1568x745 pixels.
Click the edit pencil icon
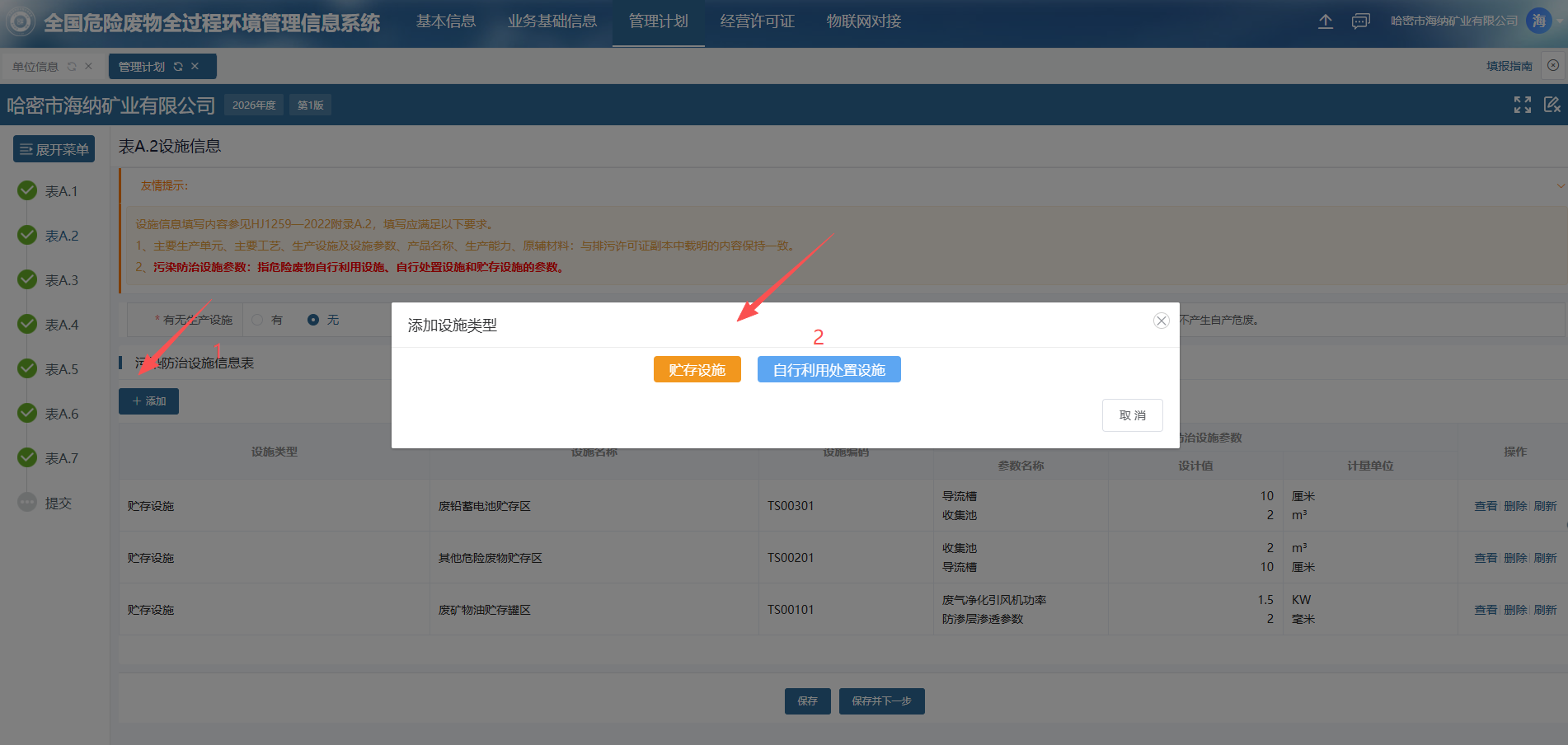pos(1552,105)
